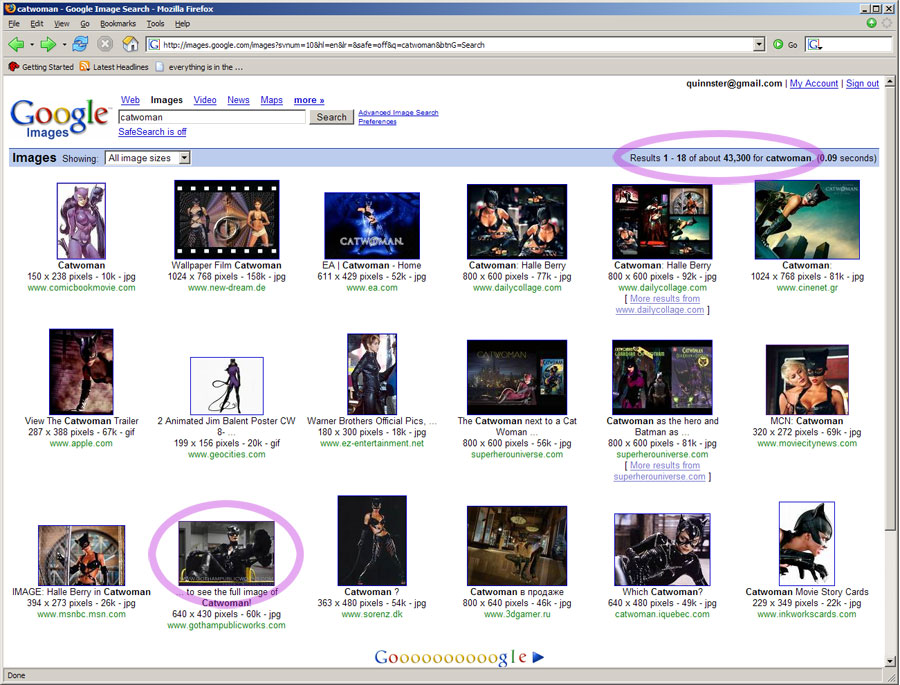Click the Back arrow button
900x685 pixels.
tap(16, 44)
